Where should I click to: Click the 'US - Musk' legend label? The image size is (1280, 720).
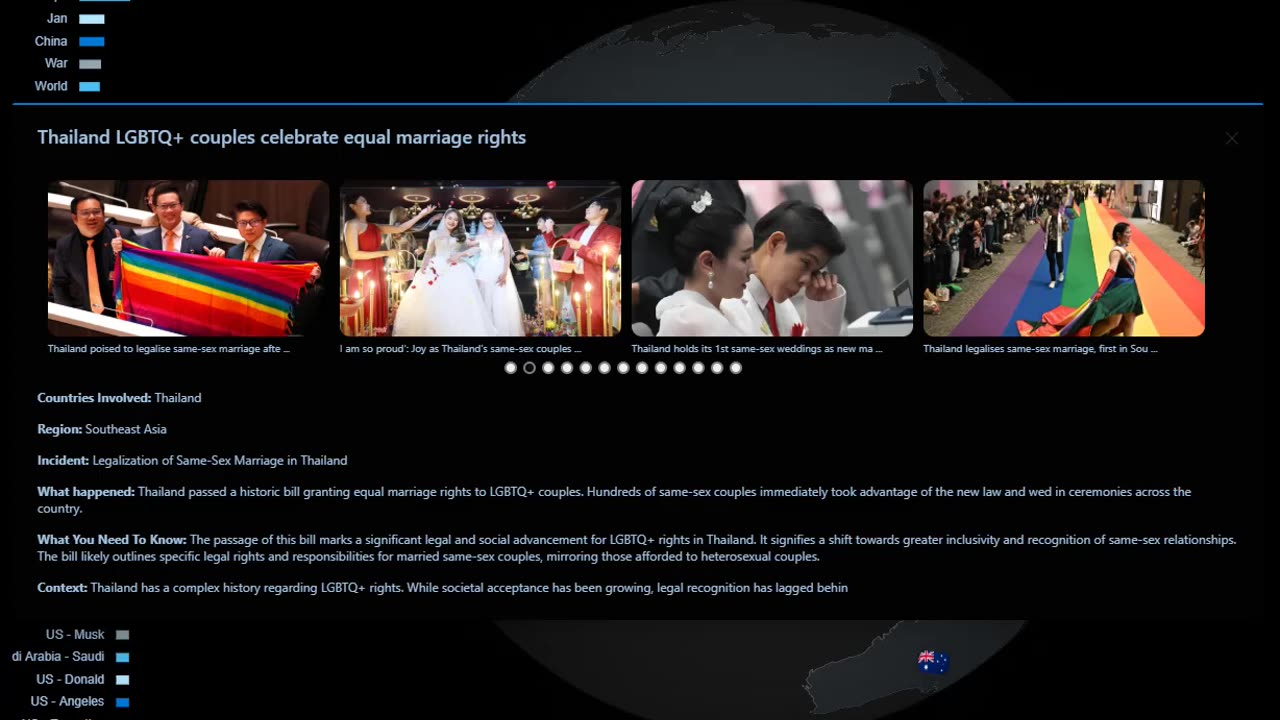pos(75,634)
